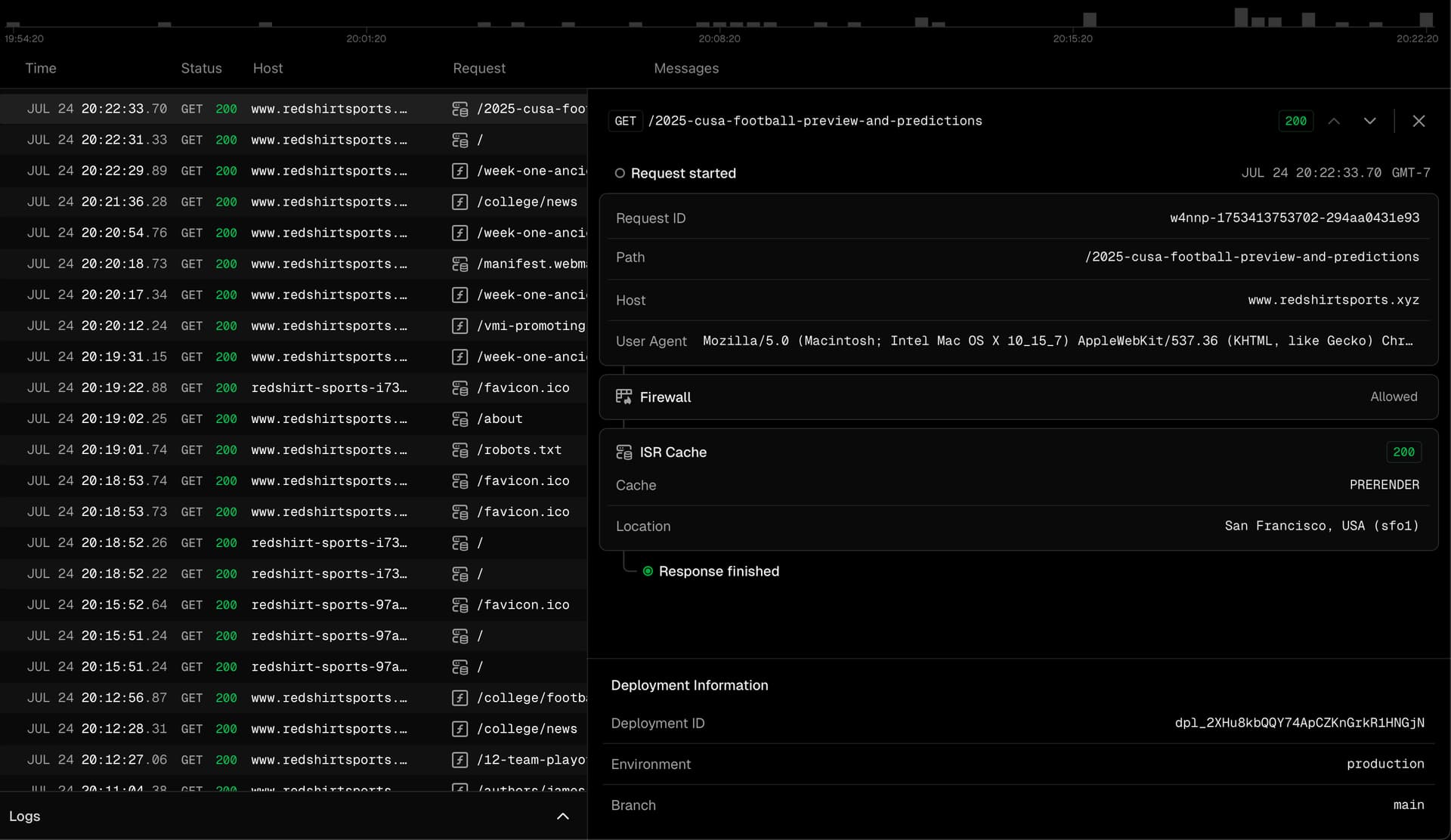Click function icon on /vmi-promoting row

pos(459,326)
